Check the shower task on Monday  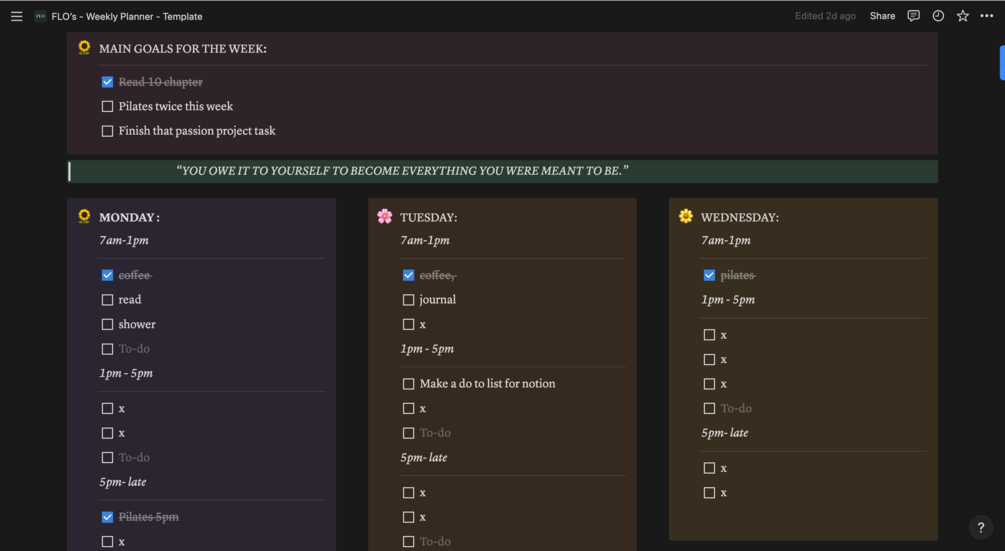tap(107, 324)
